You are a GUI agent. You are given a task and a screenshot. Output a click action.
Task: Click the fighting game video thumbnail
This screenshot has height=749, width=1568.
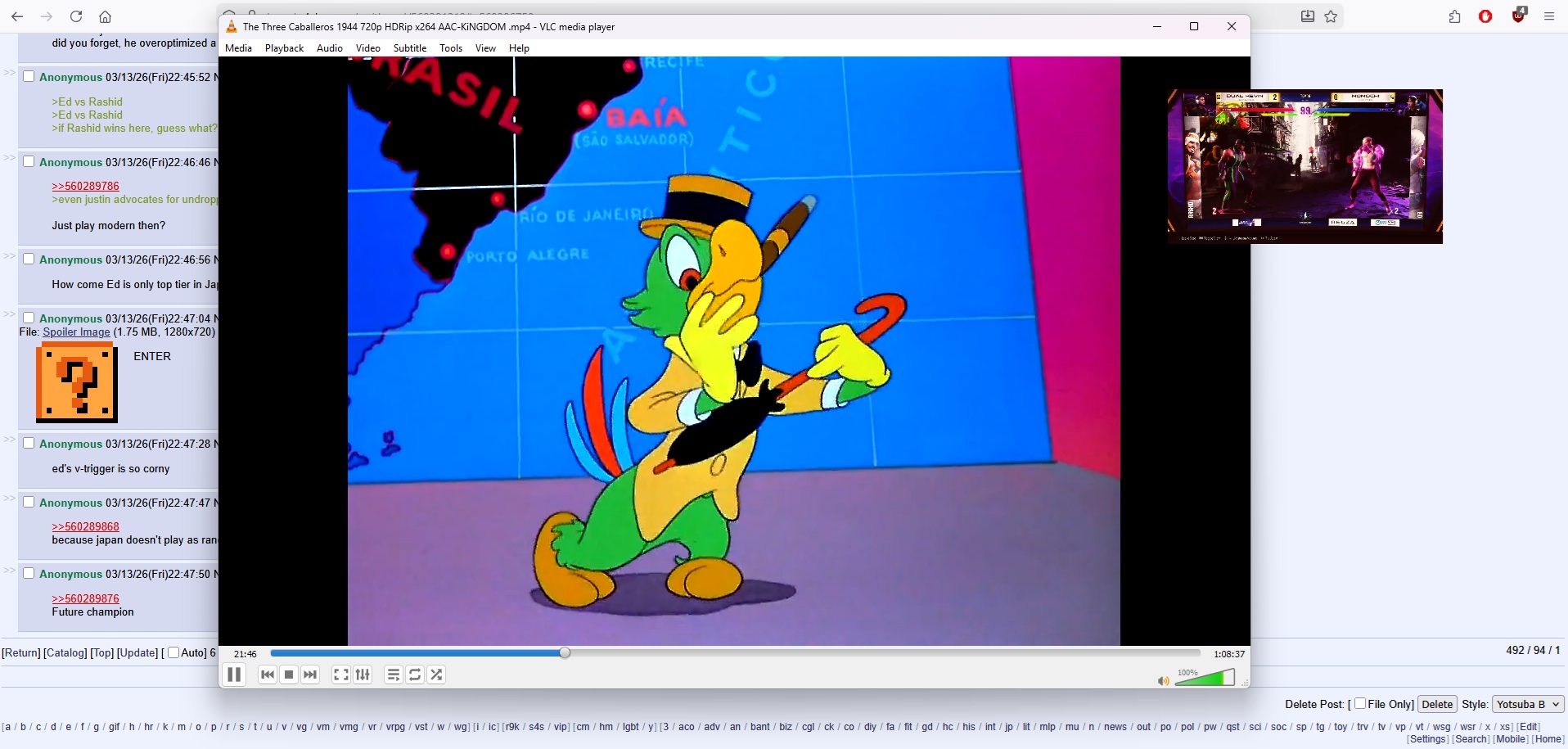point(1305,166)
